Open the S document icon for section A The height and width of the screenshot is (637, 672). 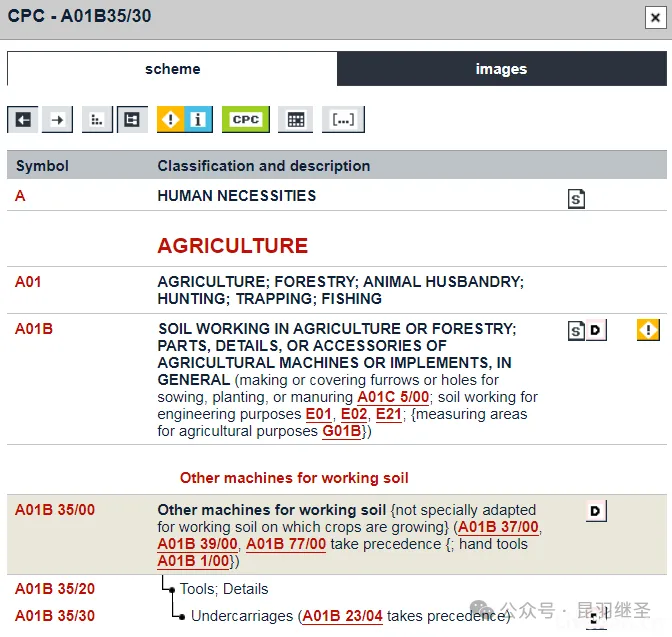576,199
